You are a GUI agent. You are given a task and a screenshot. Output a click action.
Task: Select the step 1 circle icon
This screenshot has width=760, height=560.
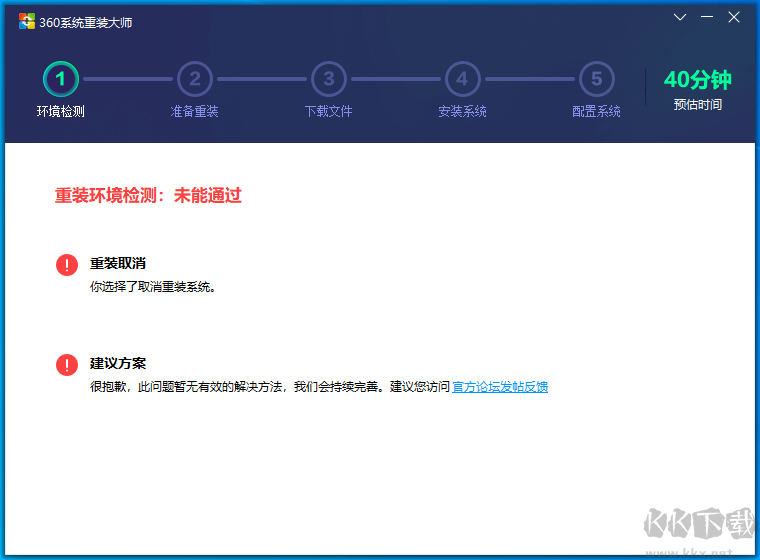[61, 78]
